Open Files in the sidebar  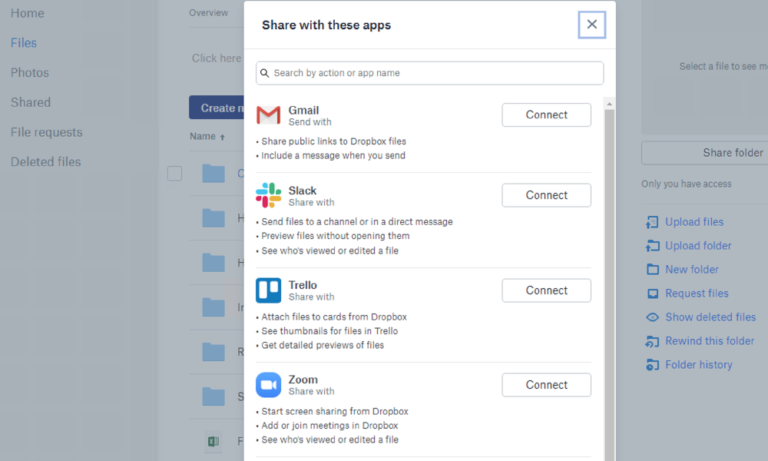click(24, 43)
